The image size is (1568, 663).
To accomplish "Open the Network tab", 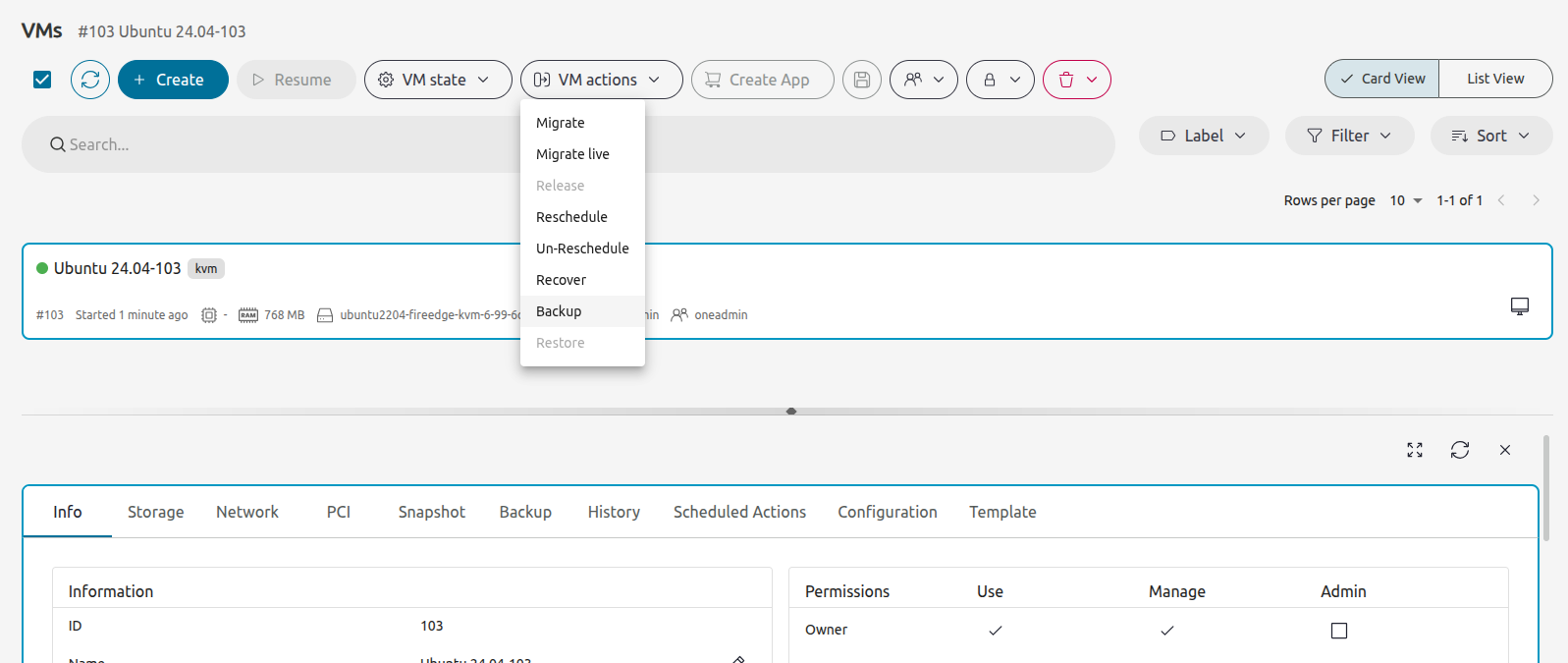I will 247,512.
